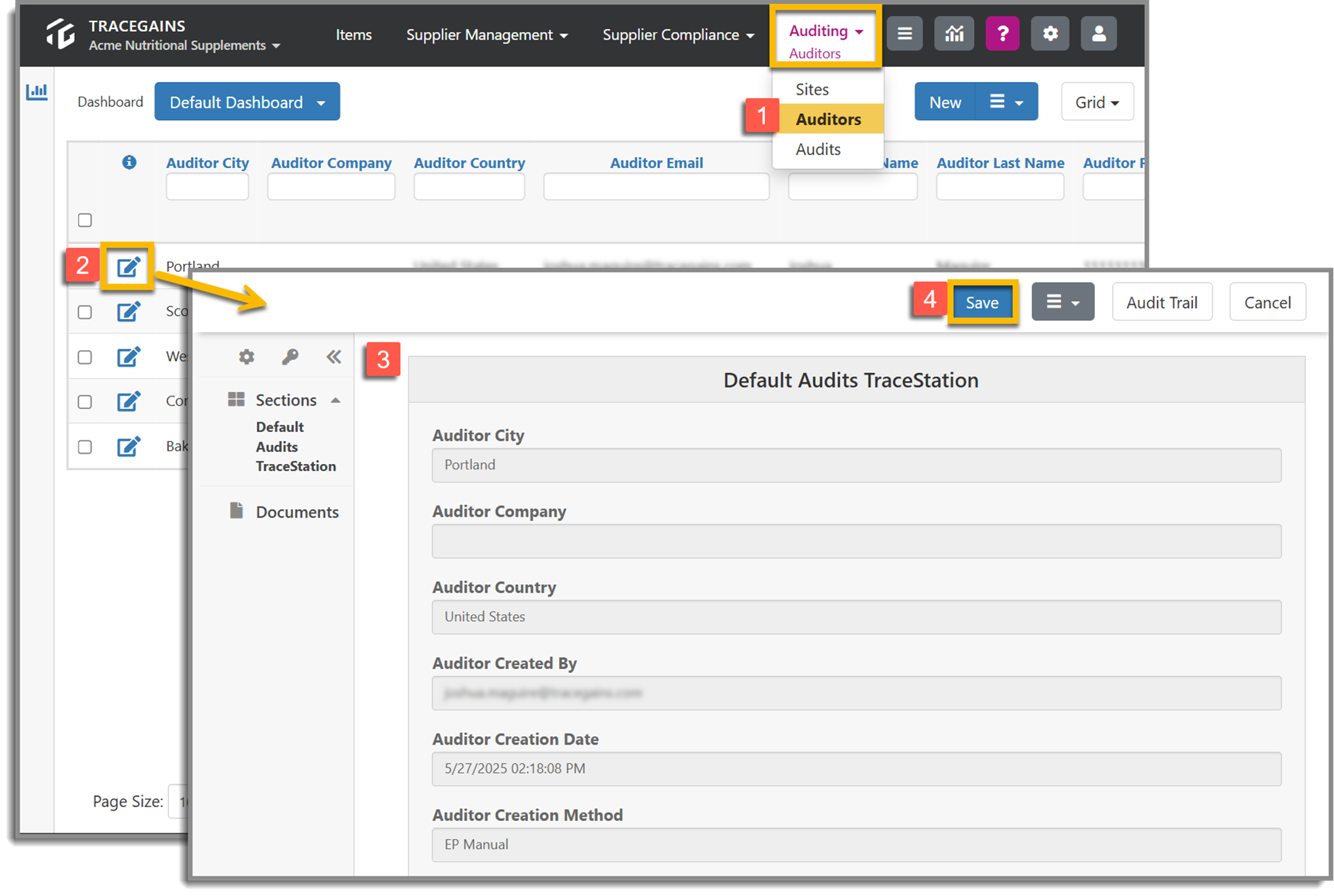
Task: Click the Cancel button
Action: pos(1267,302)
